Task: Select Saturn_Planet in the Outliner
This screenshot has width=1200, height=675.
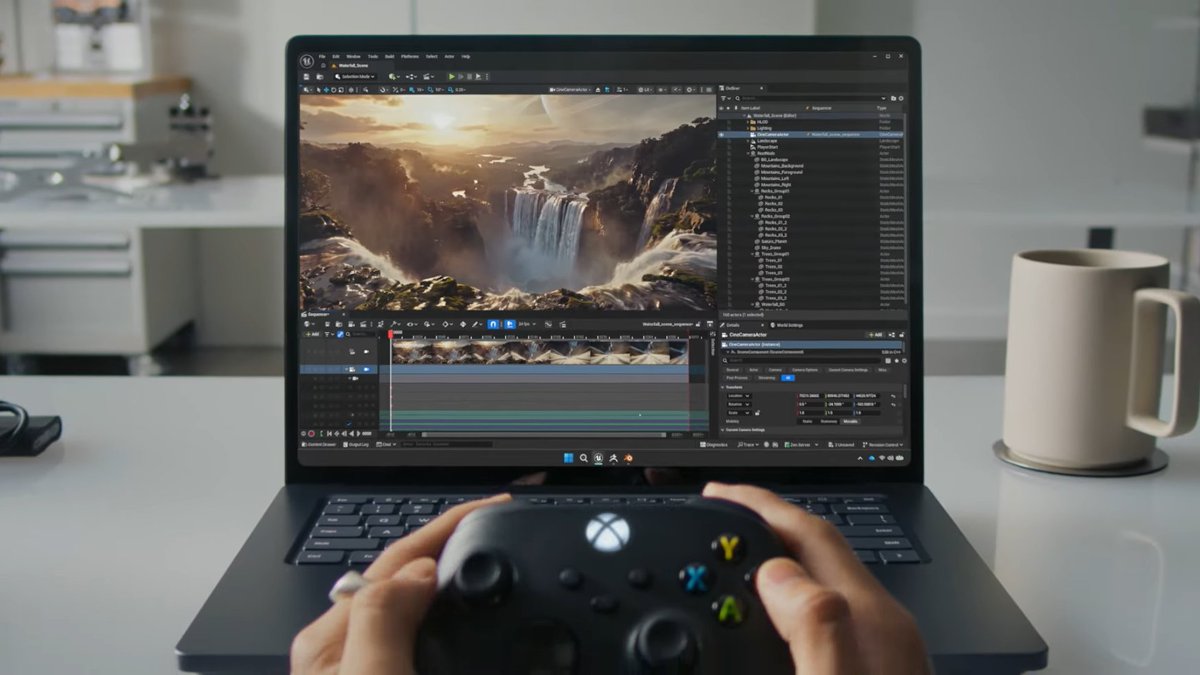Action: 774,241
